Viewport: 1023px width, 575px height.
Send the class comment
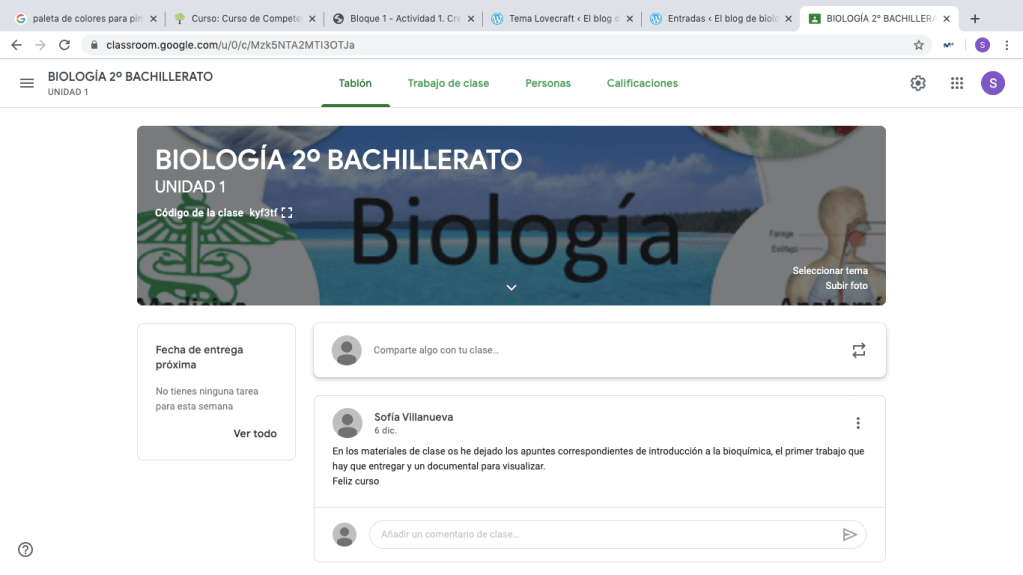pos(849,535)
